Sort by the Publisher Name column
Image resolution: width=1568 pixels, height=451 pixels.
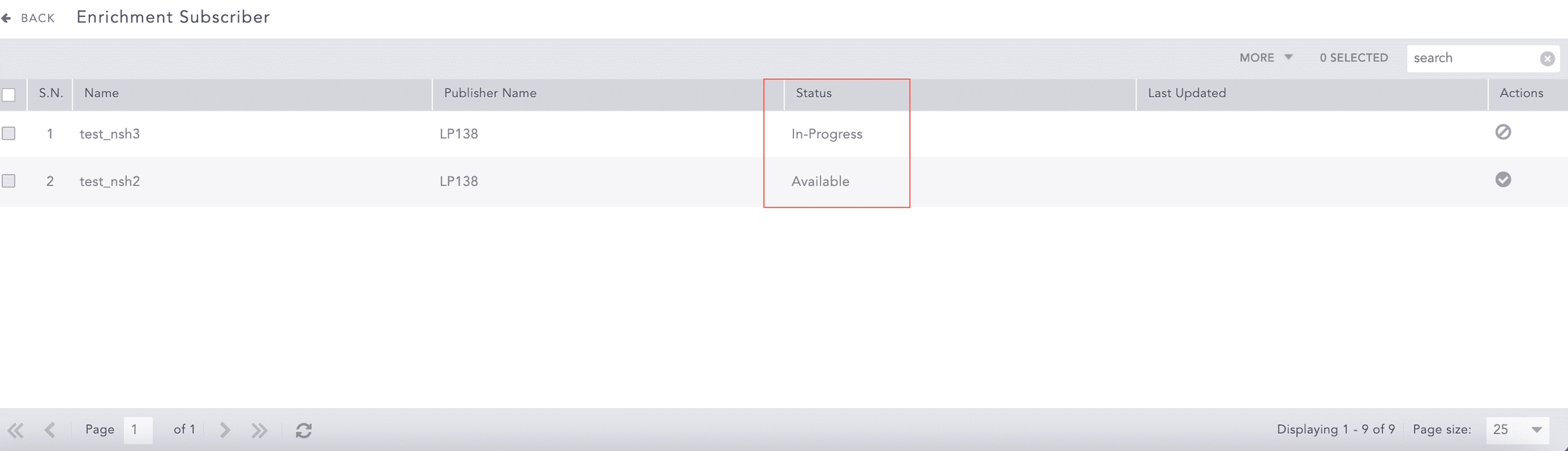pos(490,93)
